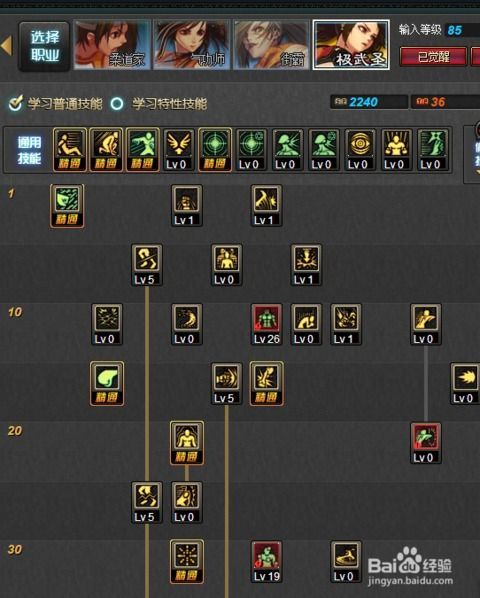Select the 极武圣 class portrait
The height and width of the screenshot is (598, 480).
[x=351, y=45]
